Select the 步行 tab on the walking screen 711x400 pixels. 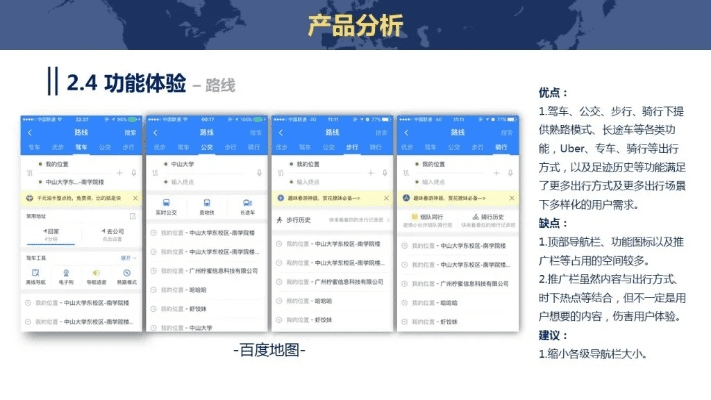(x=352, y=147)
